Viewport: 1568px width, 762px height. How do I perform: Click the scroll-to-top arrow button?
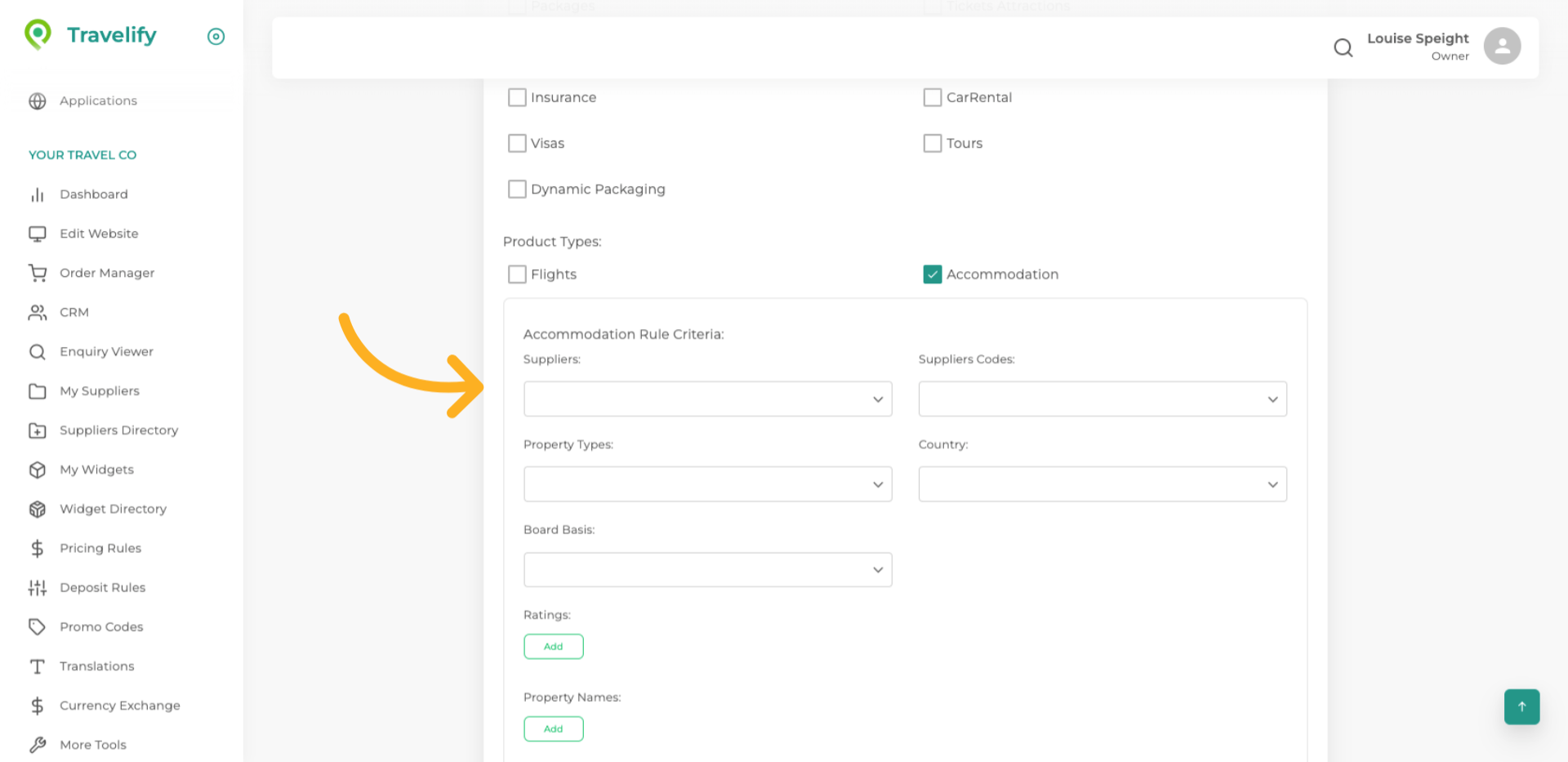(1521, 706)
